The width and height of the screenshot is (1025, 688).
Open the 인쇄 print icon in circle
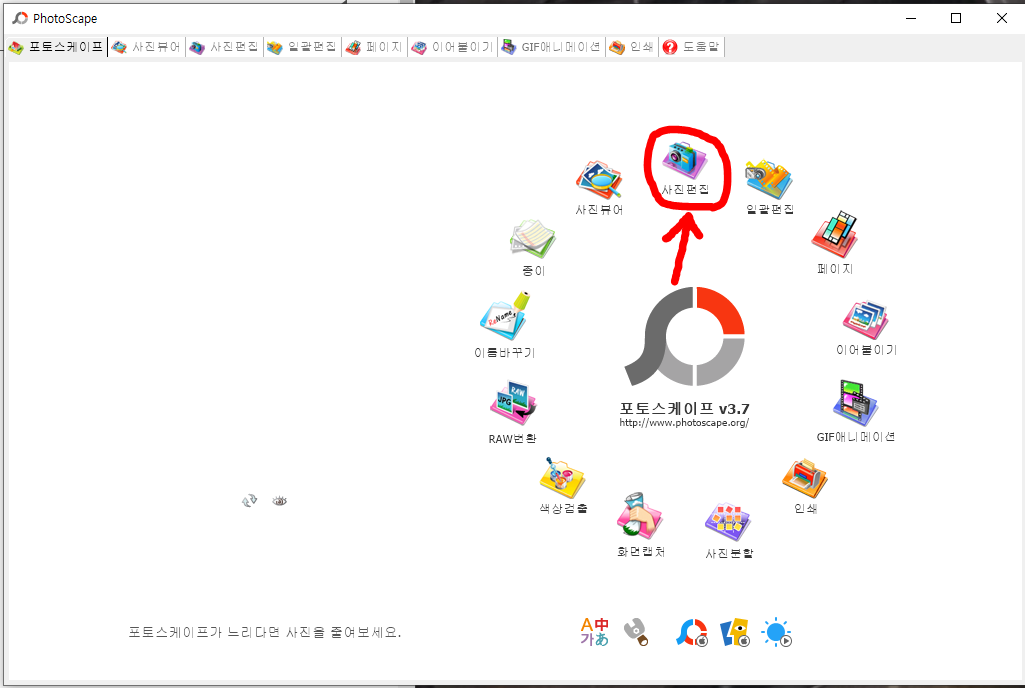tap(805, 478)
